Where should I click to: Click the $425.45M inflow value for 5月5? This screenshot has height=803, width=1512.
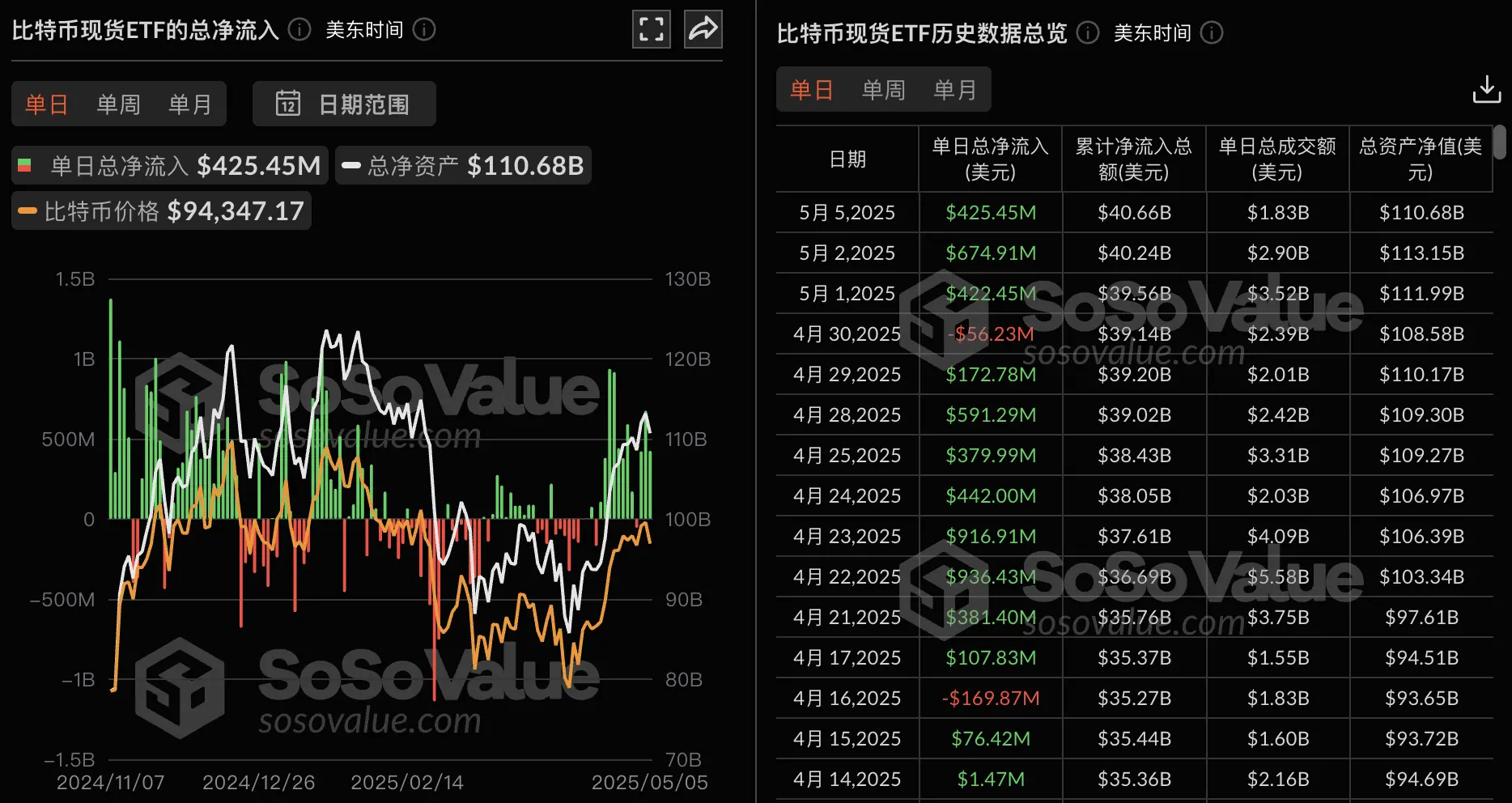(x=990, y=212)
